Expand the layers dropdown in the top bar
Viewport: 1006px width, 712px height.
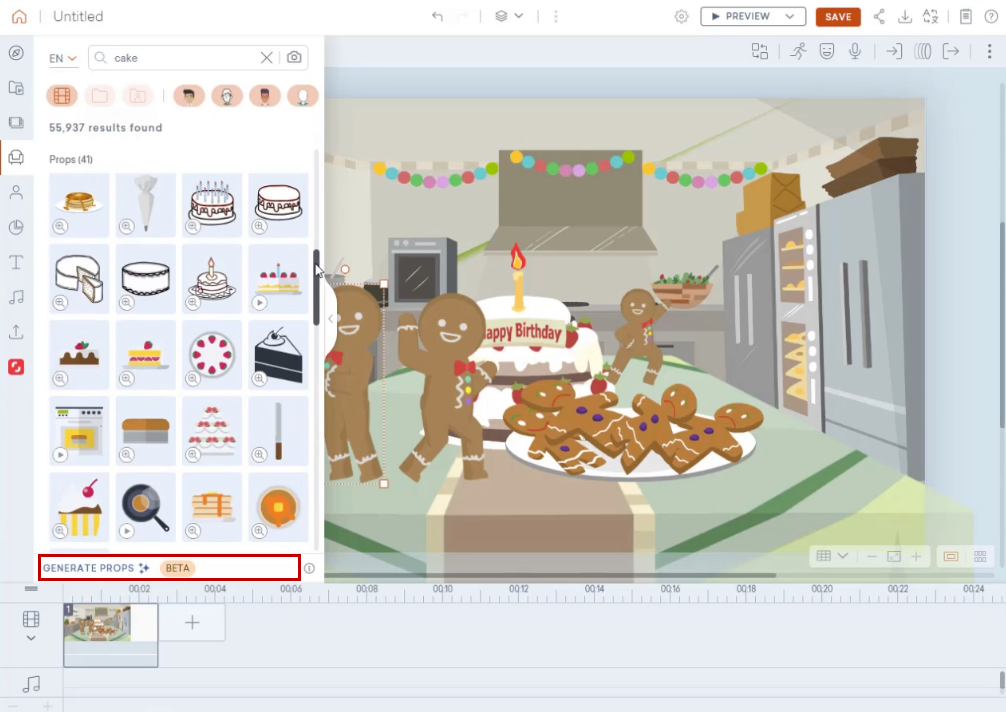(x=509, y=16)
